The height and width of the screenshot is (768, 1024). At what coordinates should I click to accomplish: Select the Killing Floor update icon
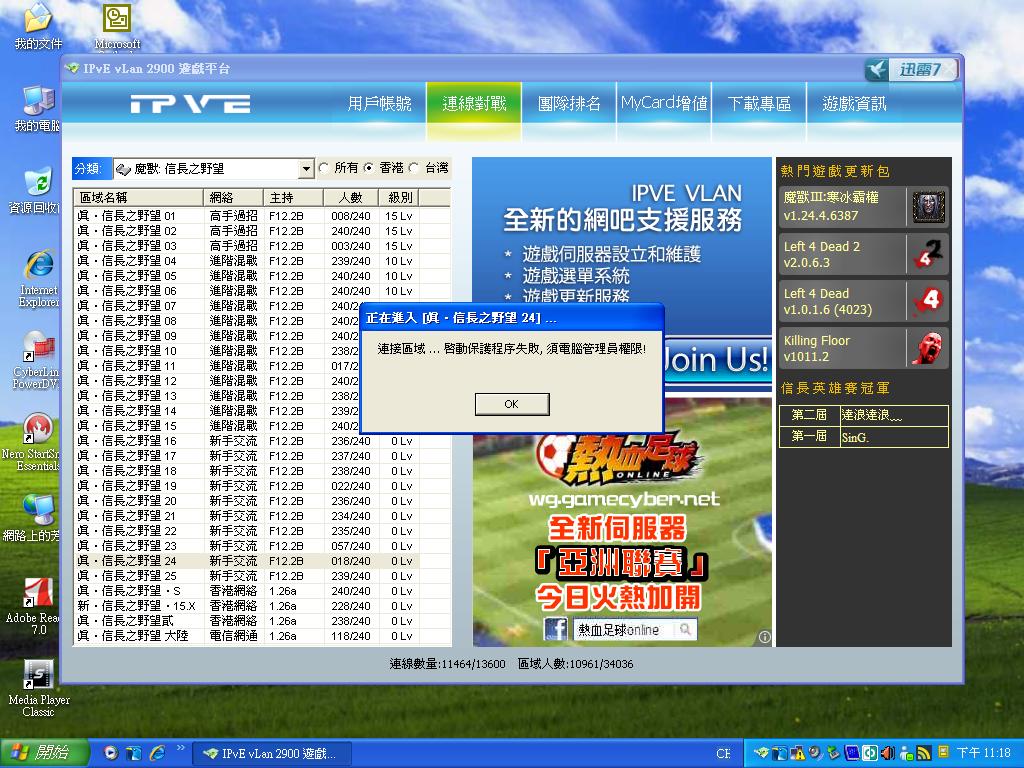(x=928, y=348)
